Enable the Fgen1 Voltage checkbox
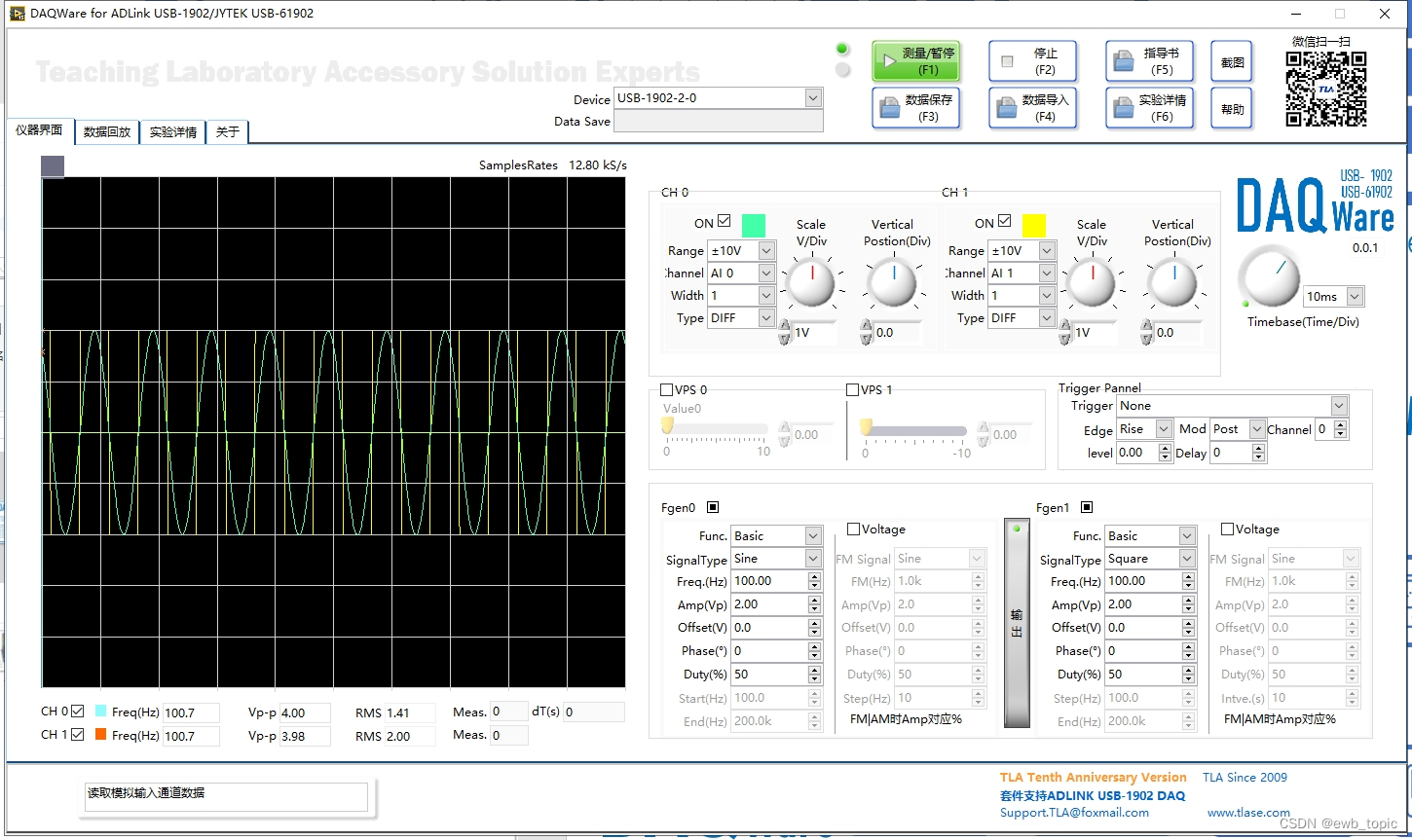 point(1227,530)
